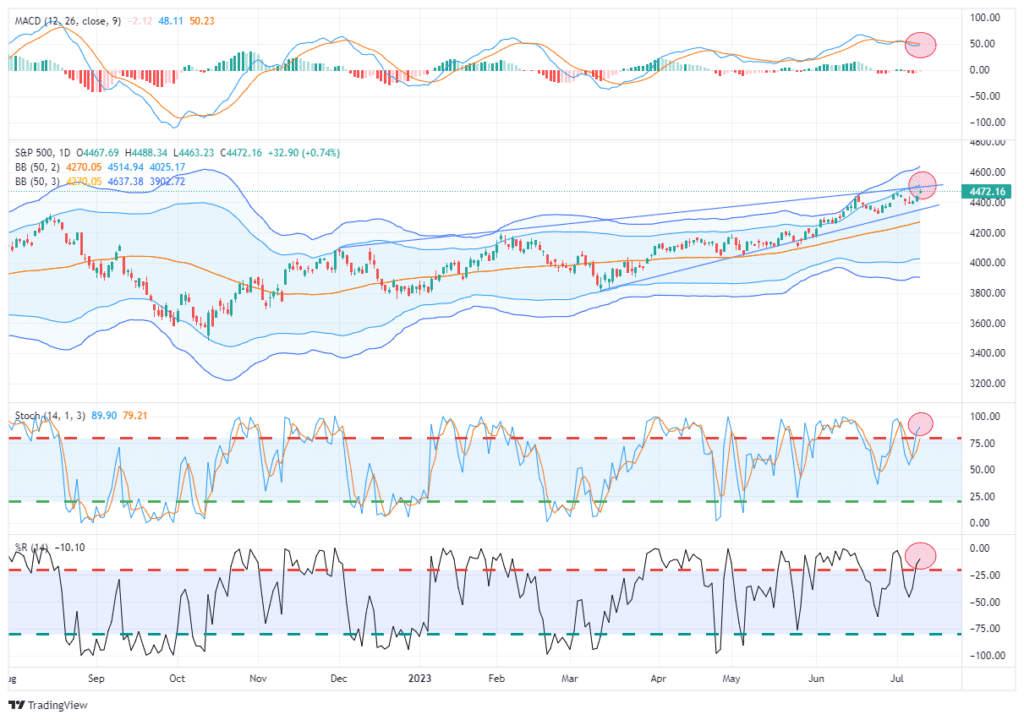This screenshot has height=720, width=1024.
Task: Click the %R value -10.10
Action: click(x=70, y=548)
